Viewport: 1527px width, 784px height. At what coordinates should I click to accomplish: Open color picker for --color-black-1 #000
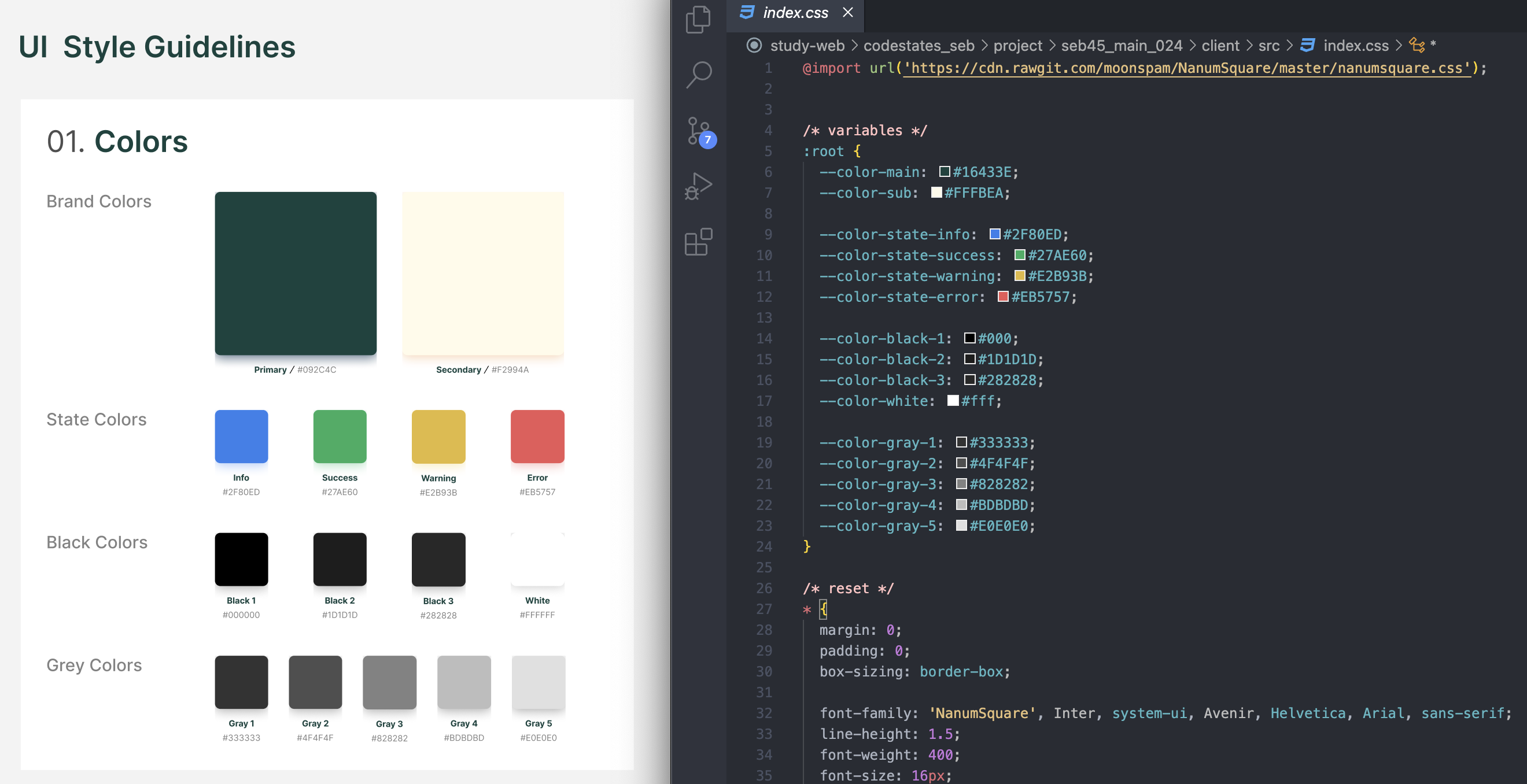[x=969, y=338]
